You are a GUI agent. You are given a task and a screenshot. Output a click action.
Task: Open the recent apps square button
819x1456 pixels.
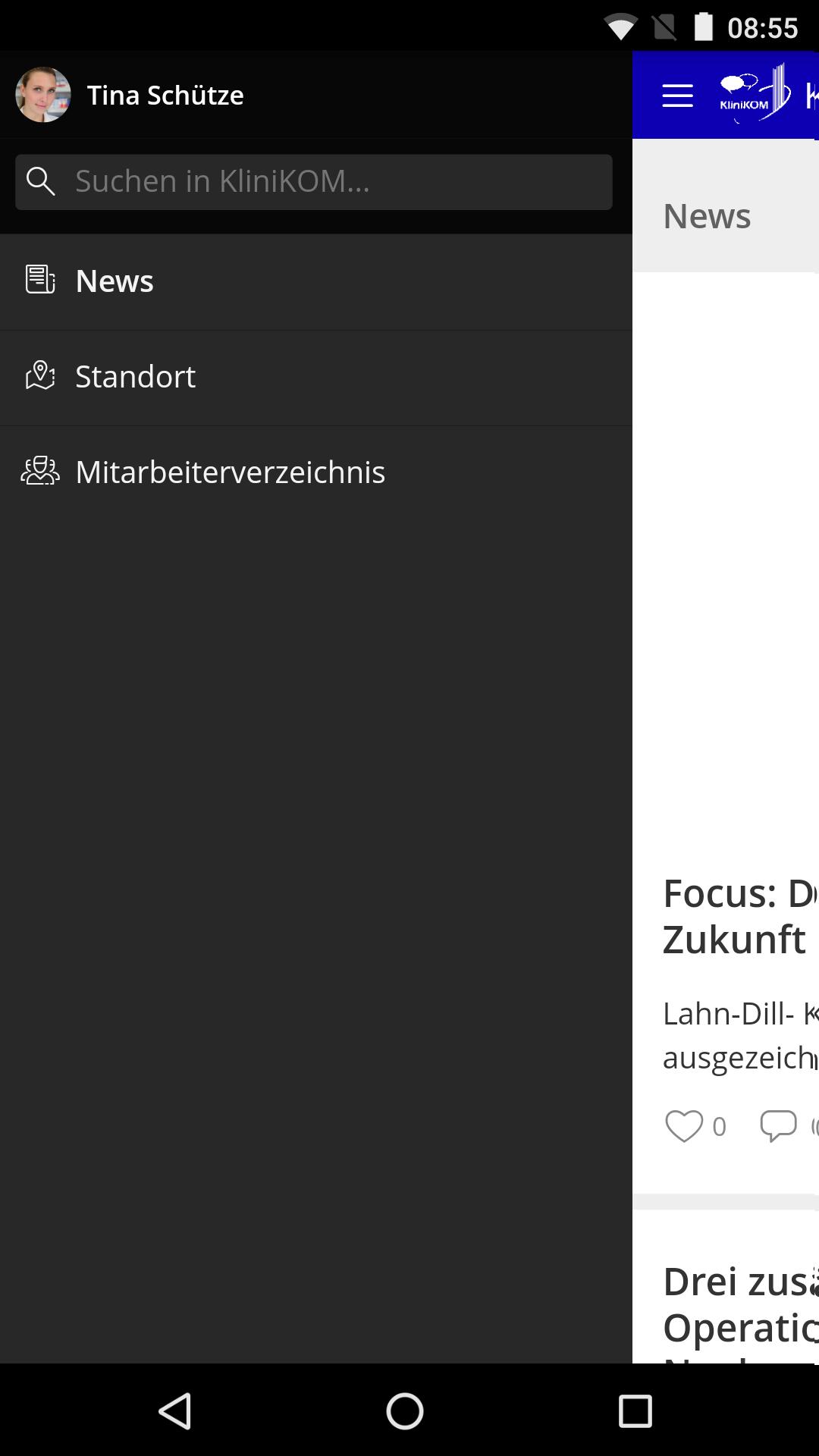click(635, 1411)
